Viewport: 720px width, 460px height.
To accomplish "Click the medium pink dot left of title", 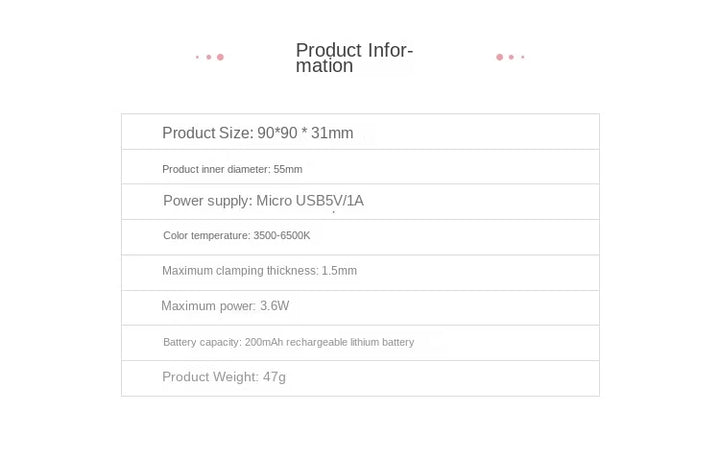I will [209, 57].
